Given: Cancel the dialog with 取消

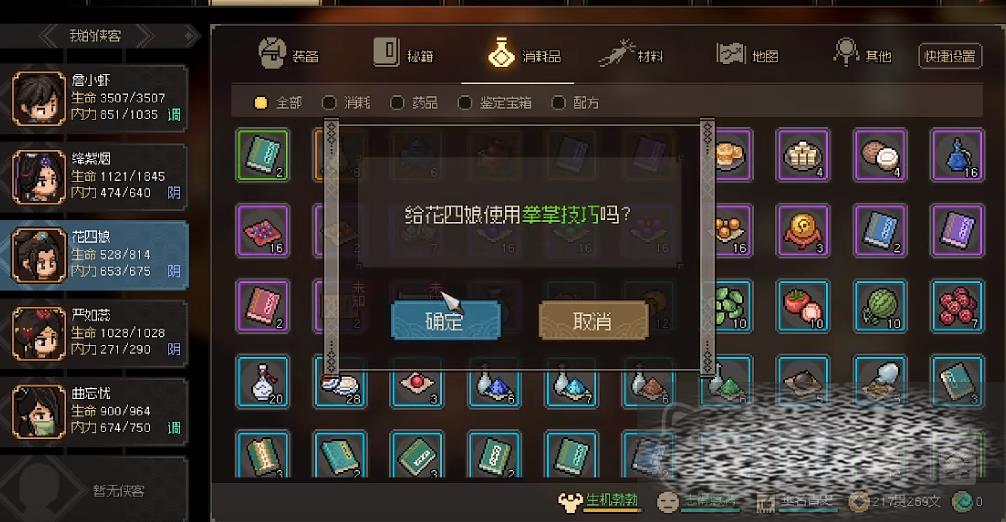Looking at the screenshot, I should tap(593, 320).
